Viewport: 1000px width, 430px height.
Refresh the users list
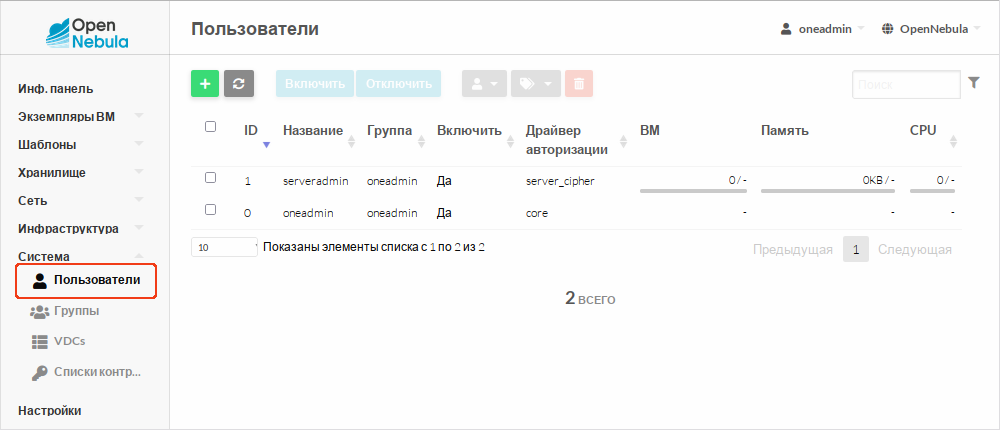(x=238, y=84)
